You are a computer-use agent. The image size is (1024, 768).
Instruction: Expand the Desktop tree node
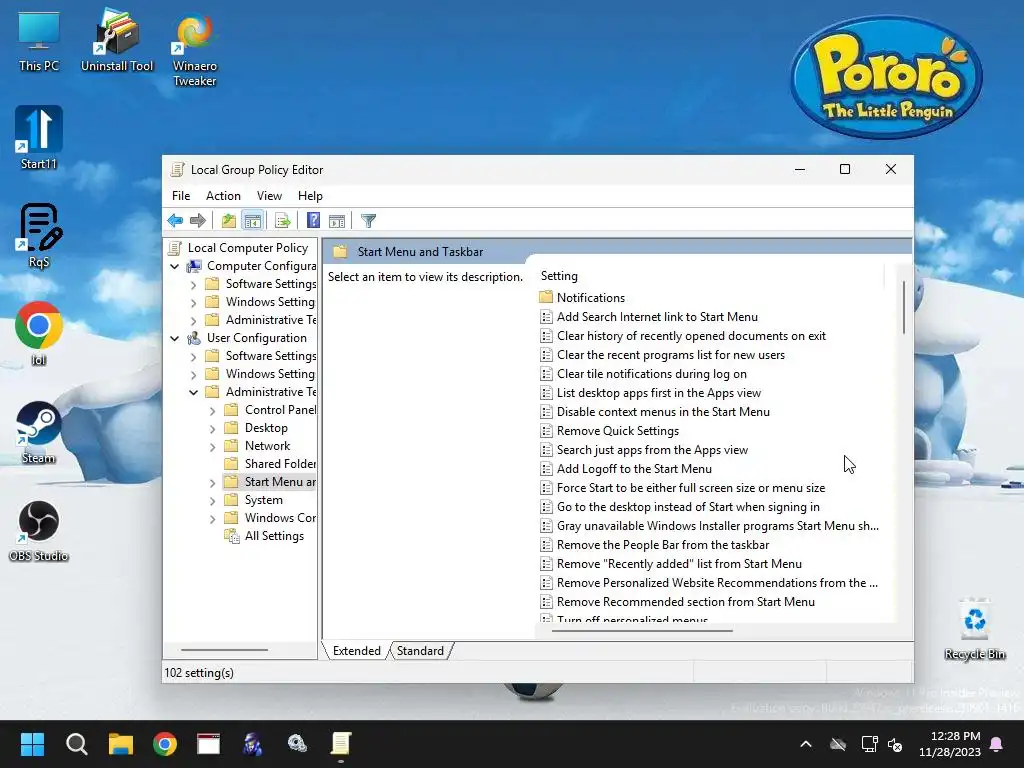[212, 429]
